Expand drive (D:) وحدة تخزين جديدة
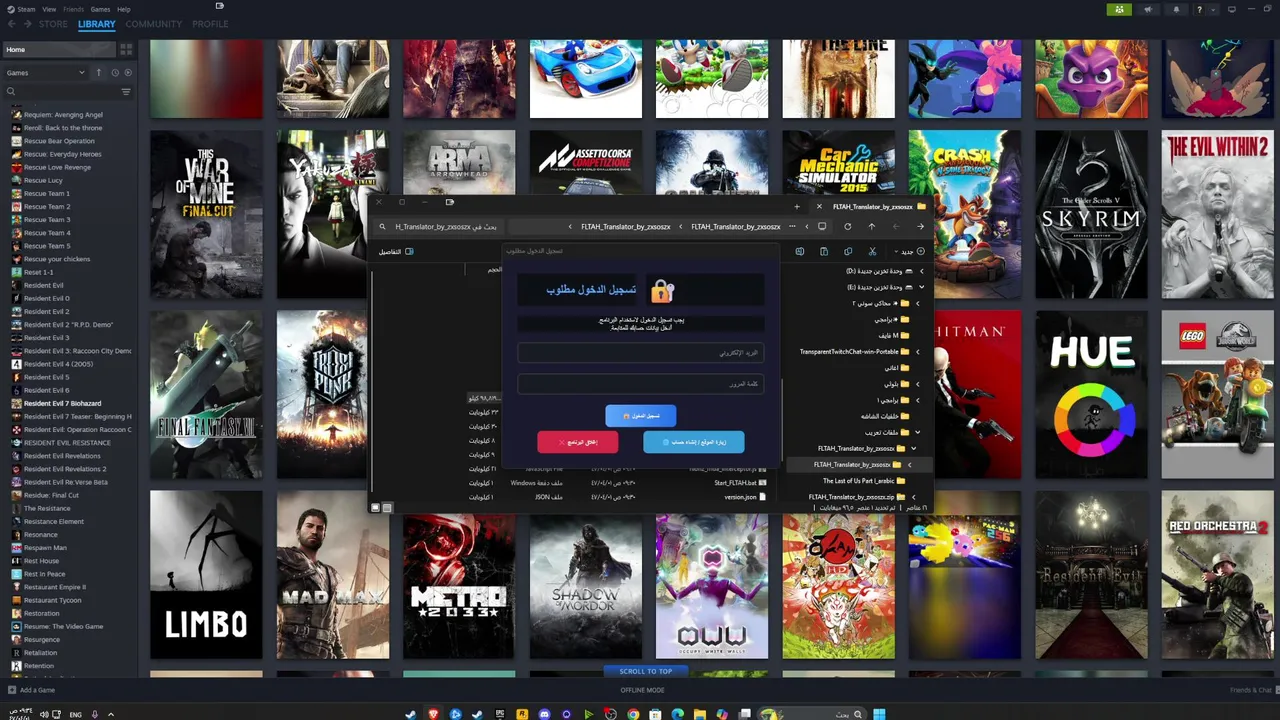Viewport: 1280px width, 720px height. (921, 271)
